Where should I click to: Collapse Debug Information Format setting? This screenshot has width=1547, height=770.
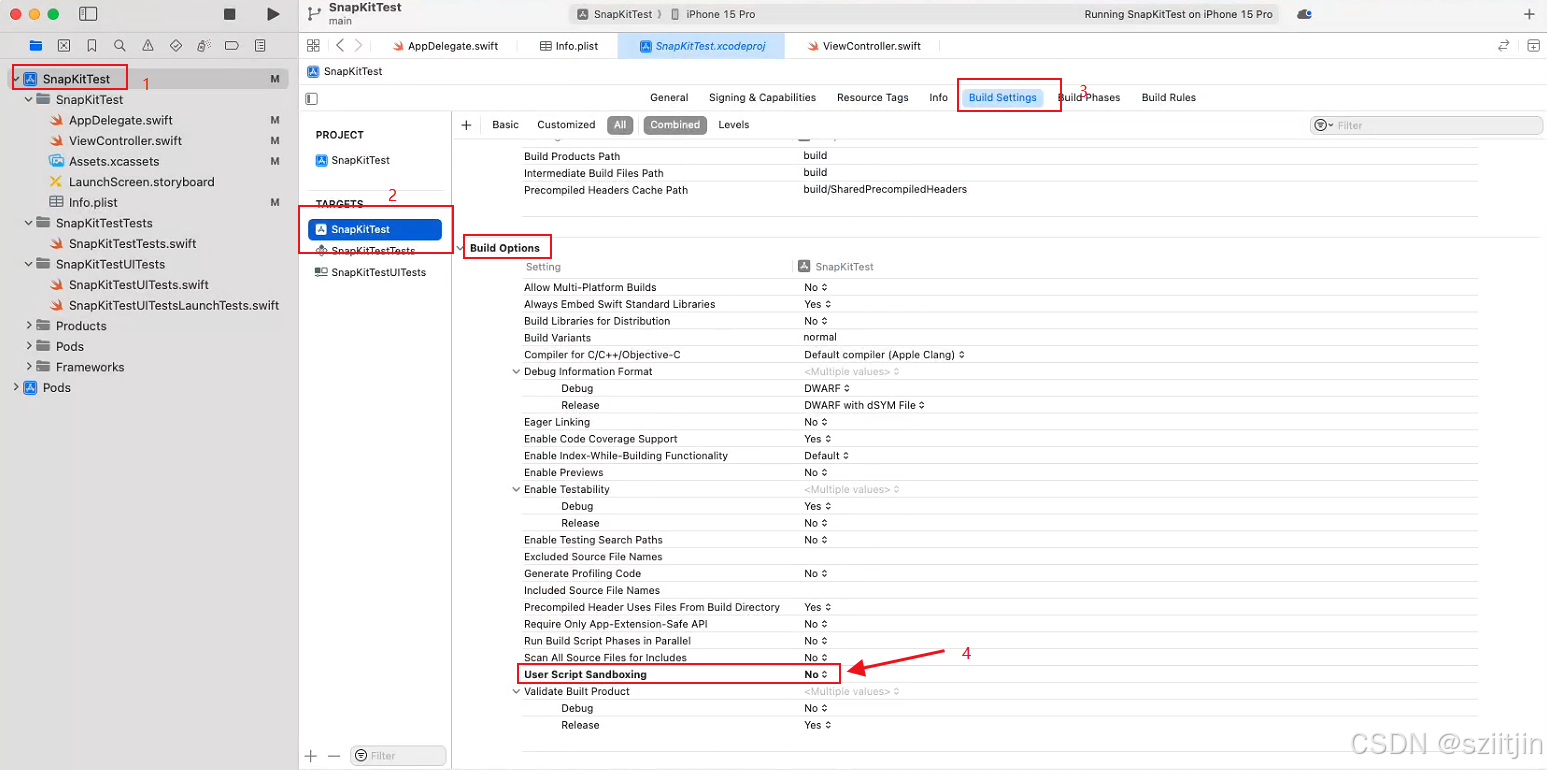516,371
